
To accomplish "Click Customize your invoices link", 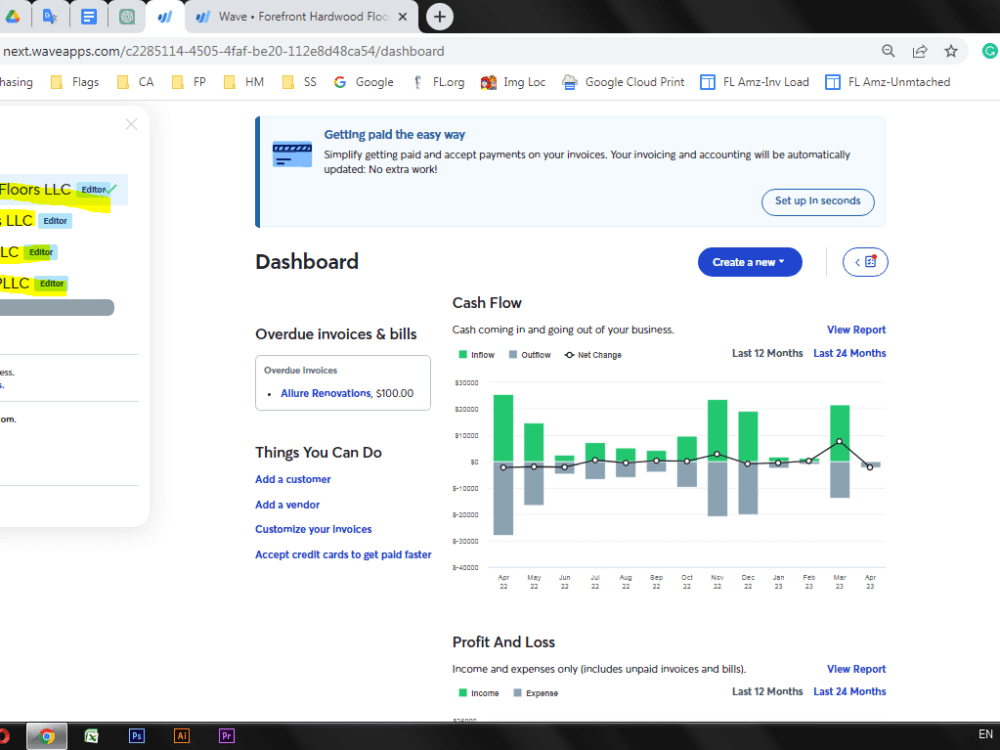I will [313, 529].
